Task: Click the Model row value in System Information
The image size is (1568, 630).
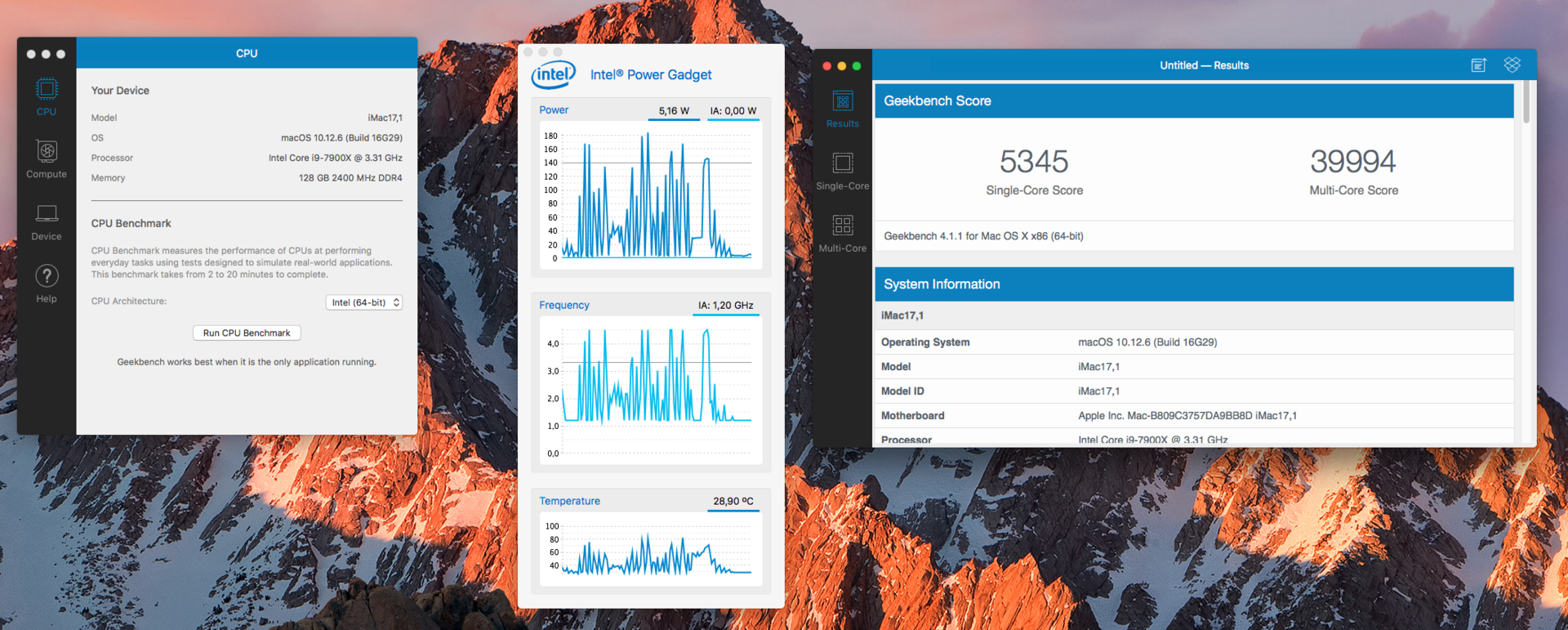Action: click(1098, 367)
